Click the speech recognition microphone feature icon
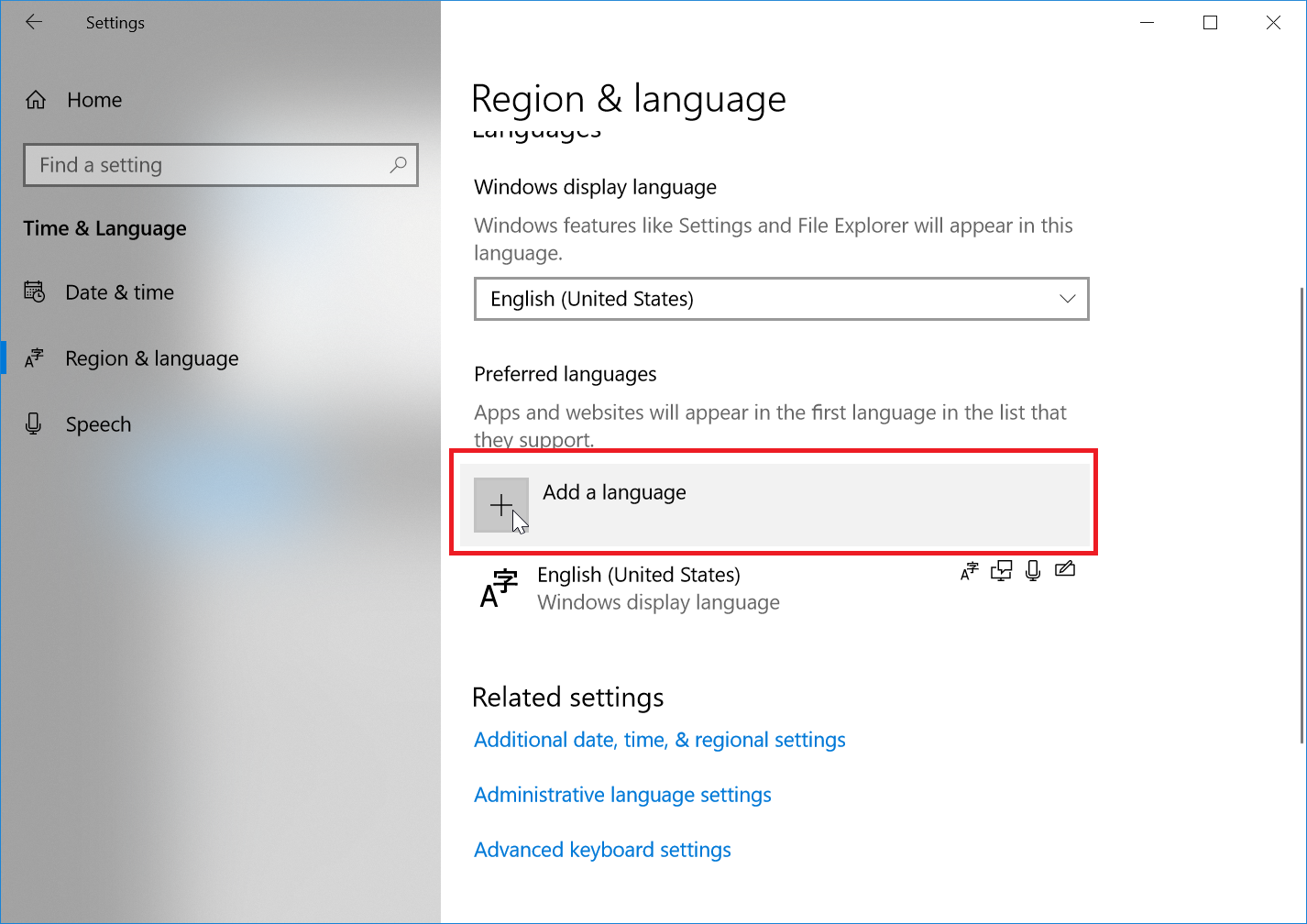 coord(1033,571)
